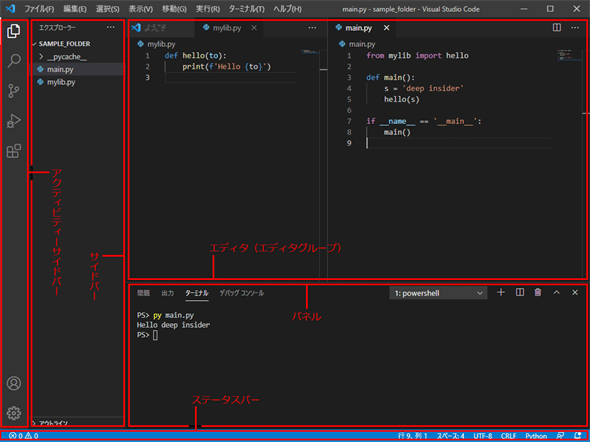Open the Manage gear settings icon
590x442 pixels.
click(x=14, y=413)
